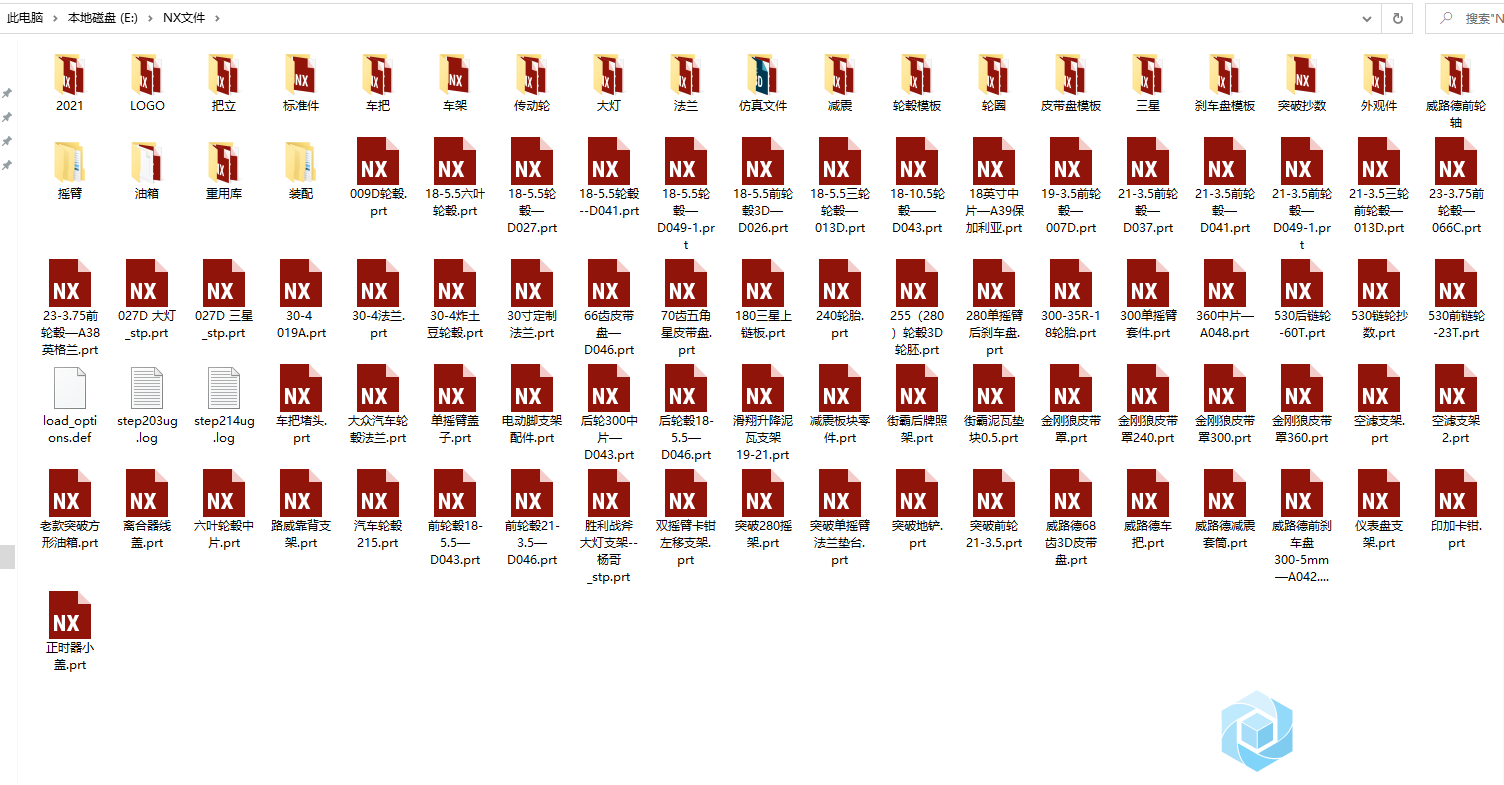1504x785 pixels.
Task: Select the 油箱 folder
Action: (x=147, y=170)
